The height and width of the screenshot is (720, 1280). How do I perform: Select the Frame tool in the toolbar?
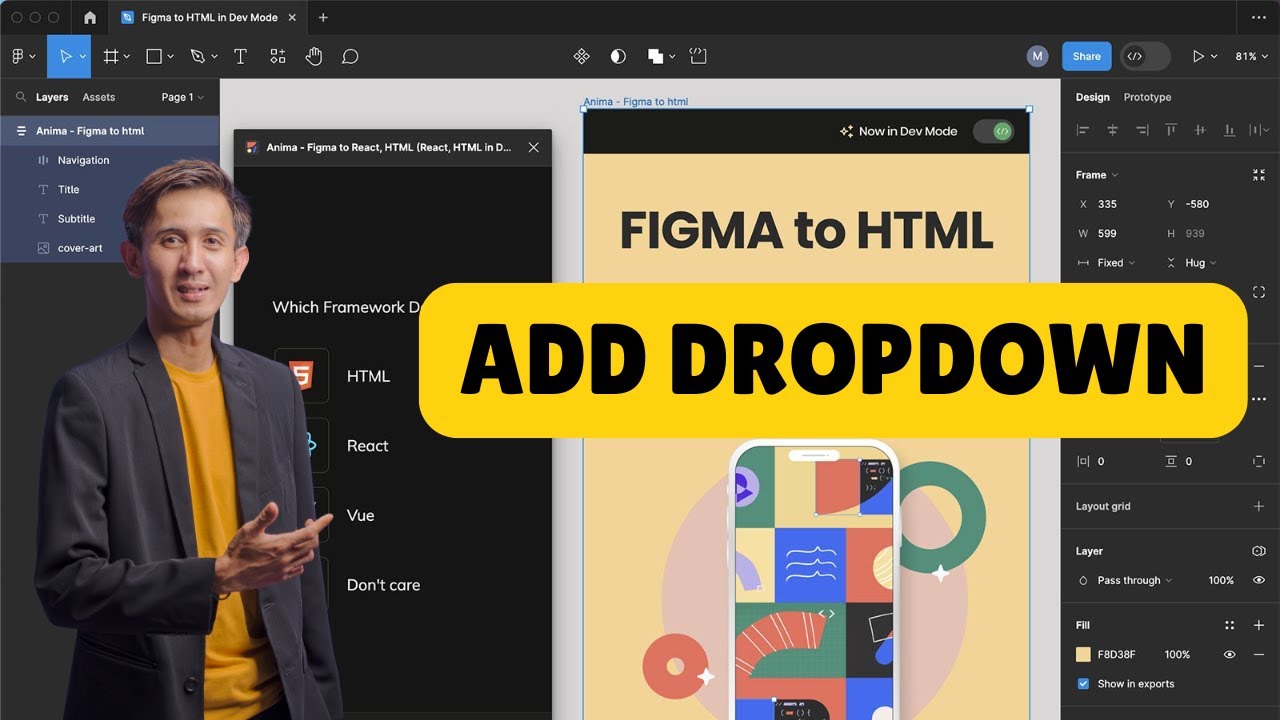click(111, 57)
